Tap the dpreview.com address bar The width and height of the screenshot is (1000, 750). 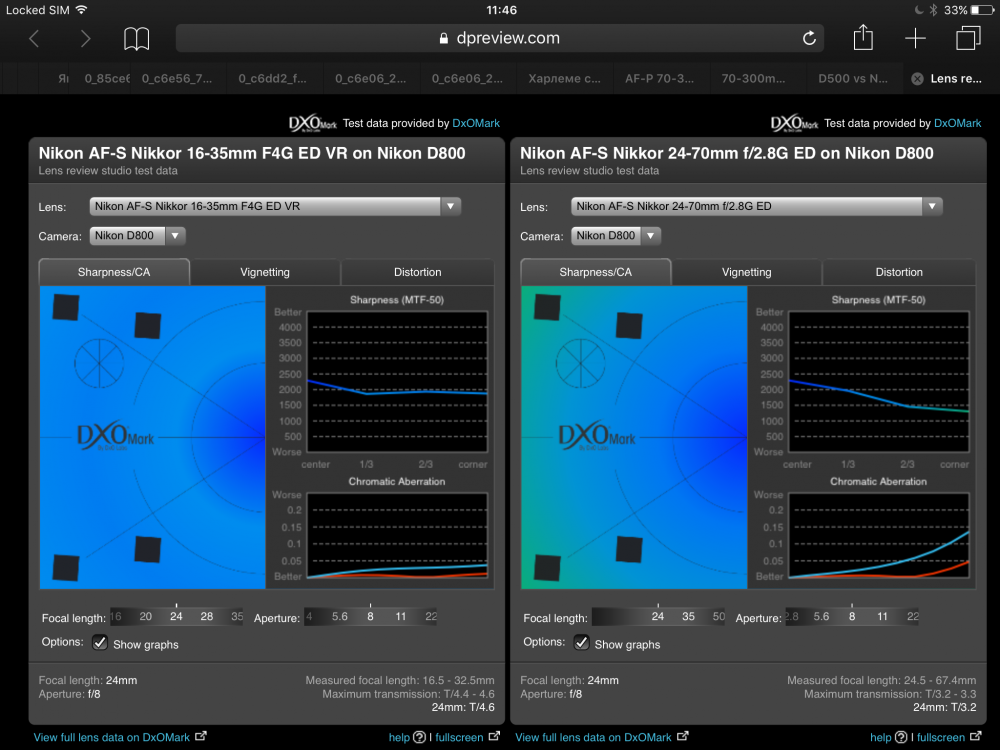tap(499, 38)
